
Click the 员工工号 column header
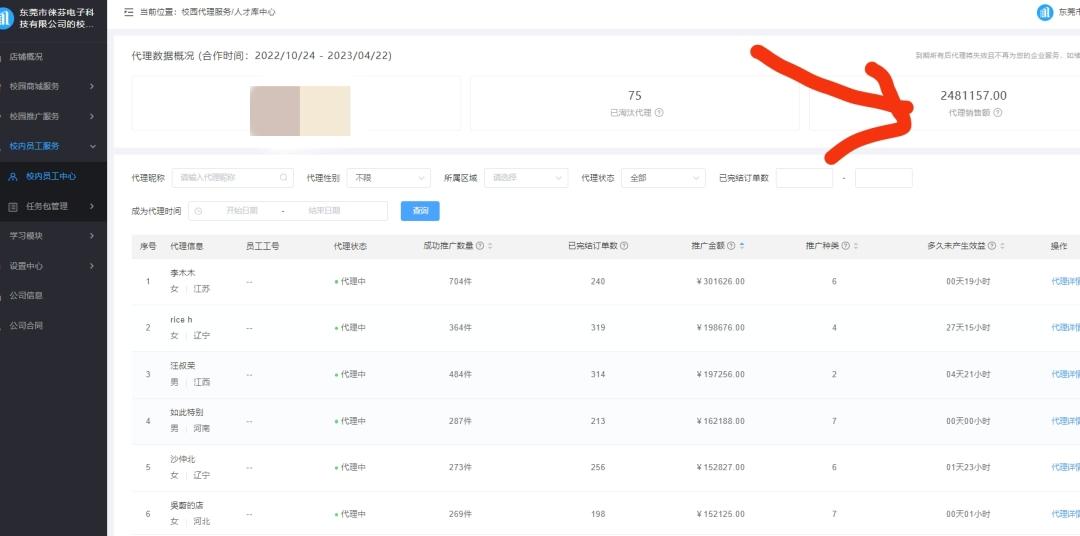(x=262, y=246)
